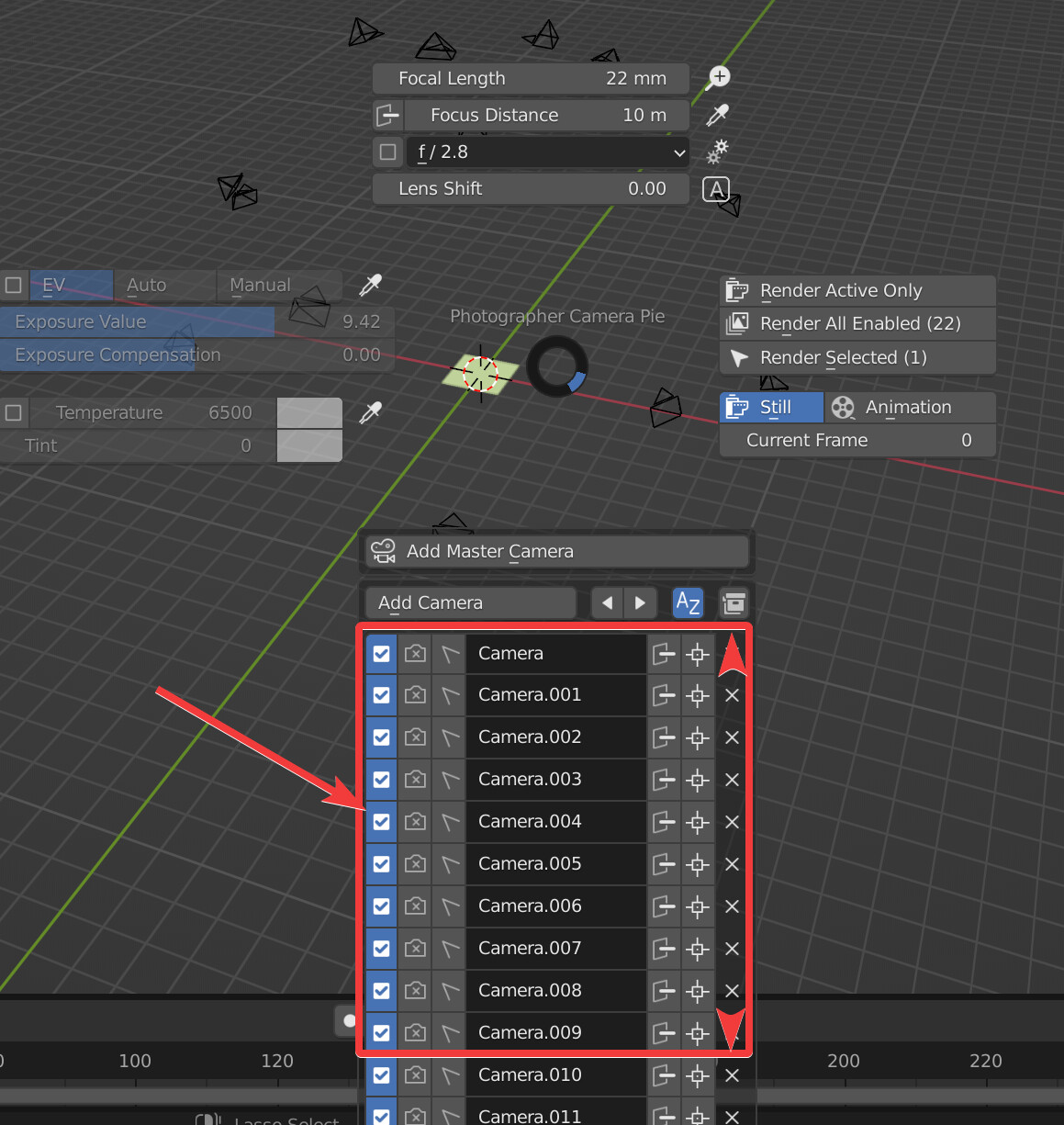Click the Add Camera button
Image resolution: width=1064 pixels, height=1125 pixels.
point(470,602)
